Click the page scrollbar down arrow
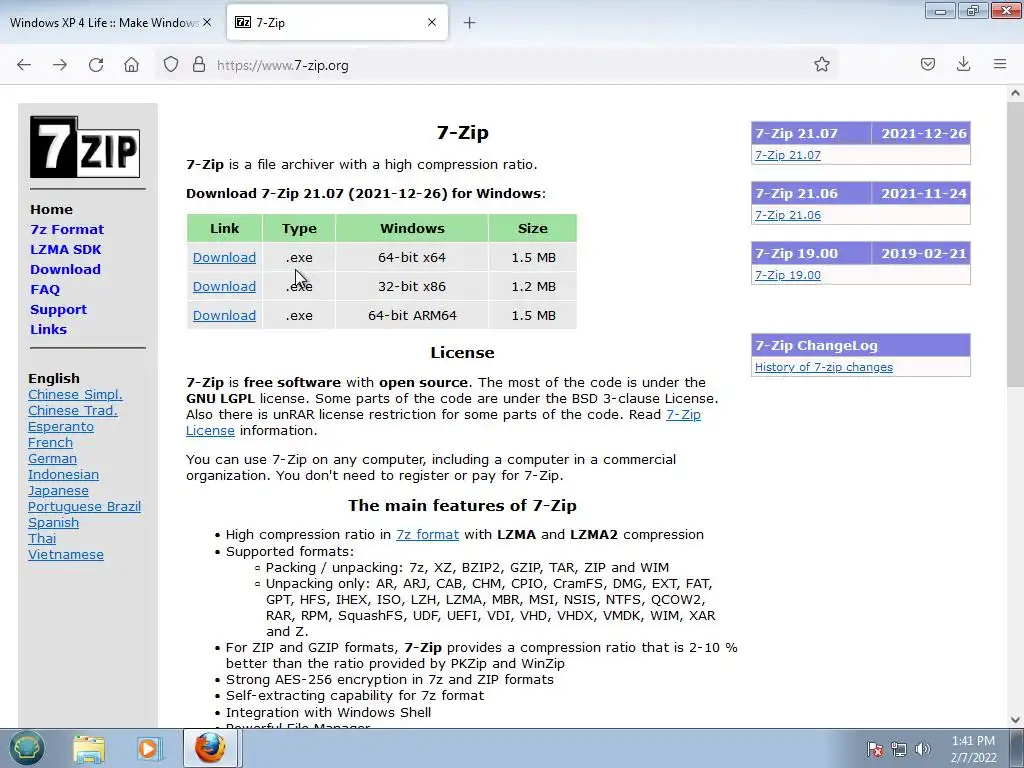This screenshot has height=768, width=1024. 1015,720
